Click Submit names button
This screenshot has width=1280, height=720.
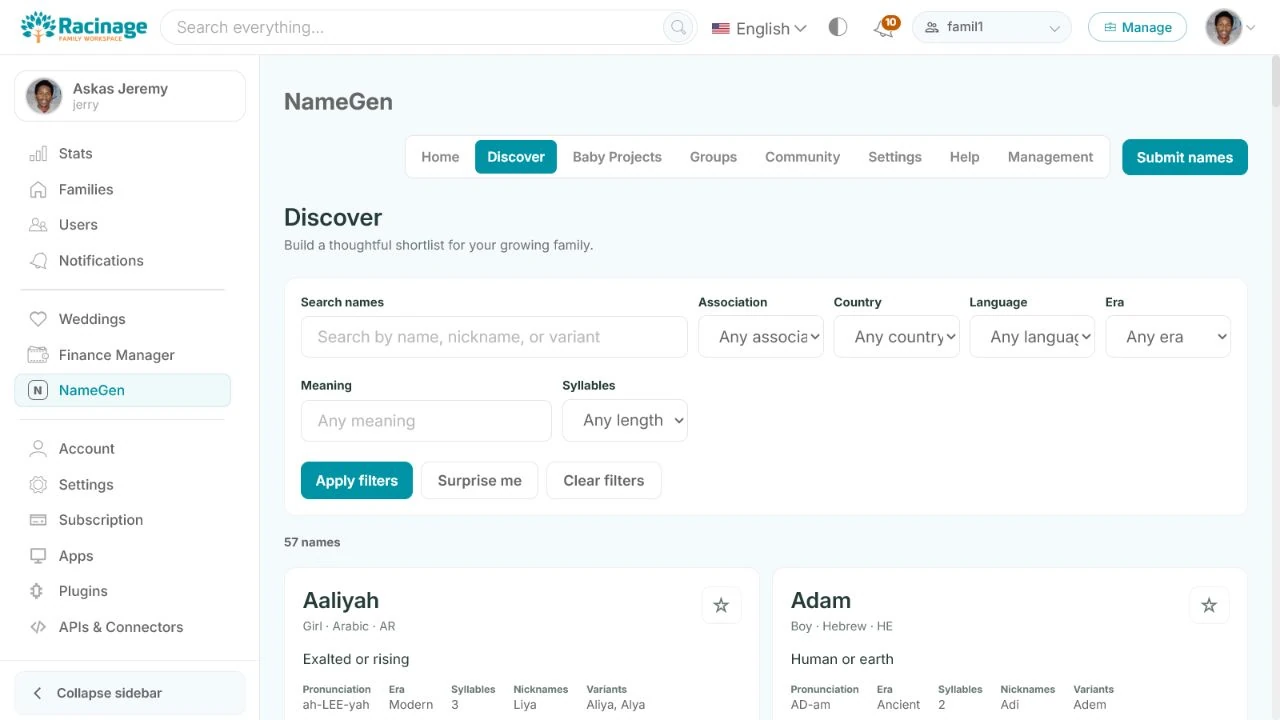pyautogui.click(x=1185, y=157)
